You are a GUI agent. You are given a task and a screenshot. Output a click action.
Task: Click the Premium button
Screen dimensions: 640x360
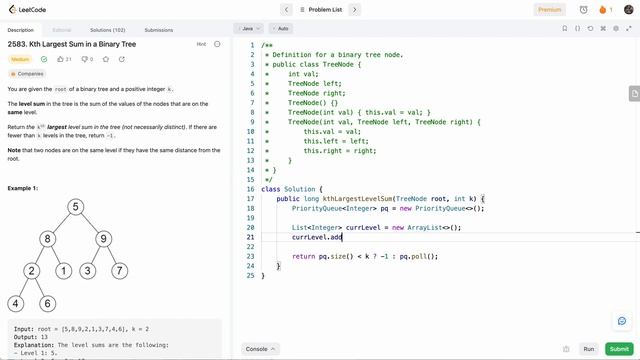[x=549, y=9]
